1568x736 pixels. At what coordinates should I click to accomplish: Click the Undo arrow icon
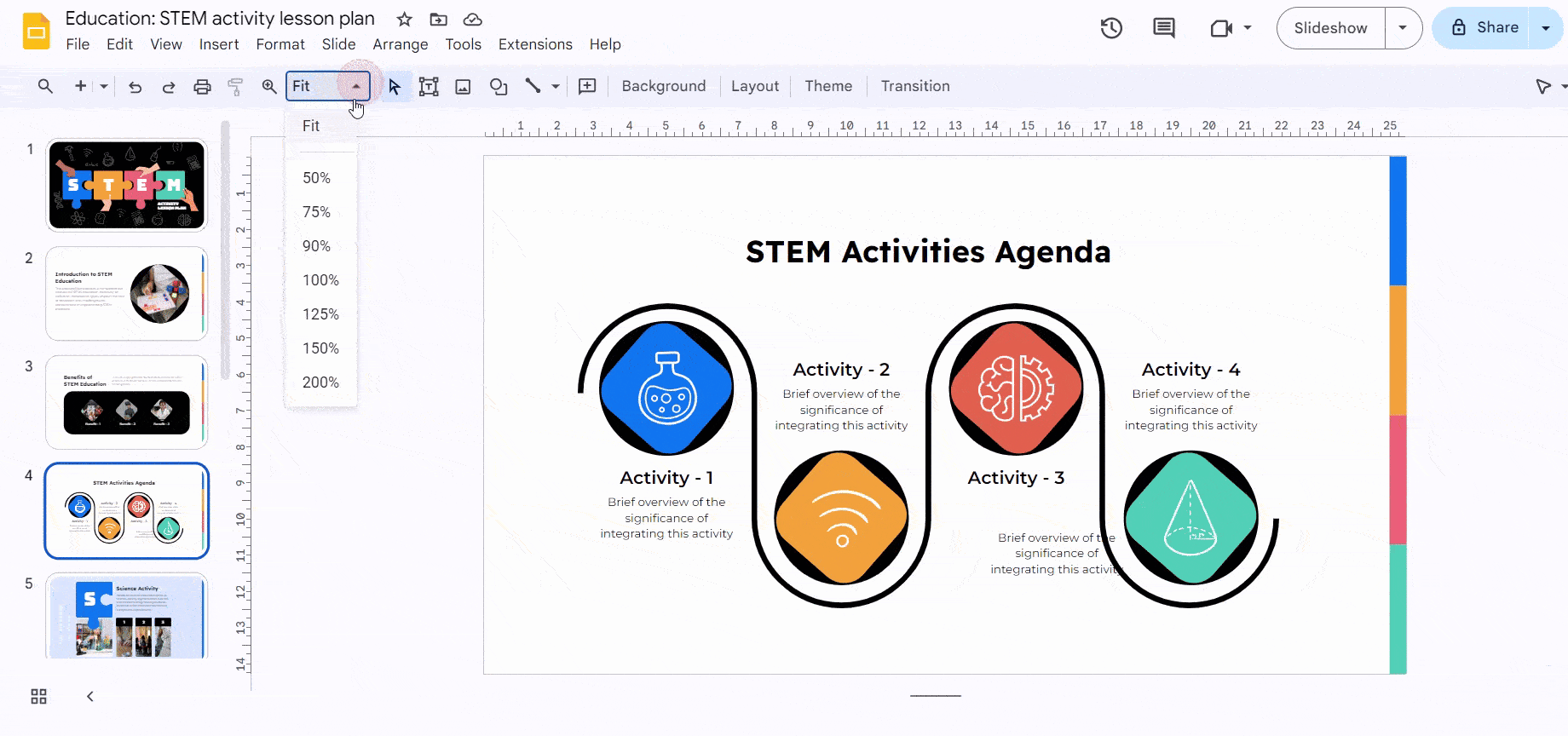[x=135, y=87]
